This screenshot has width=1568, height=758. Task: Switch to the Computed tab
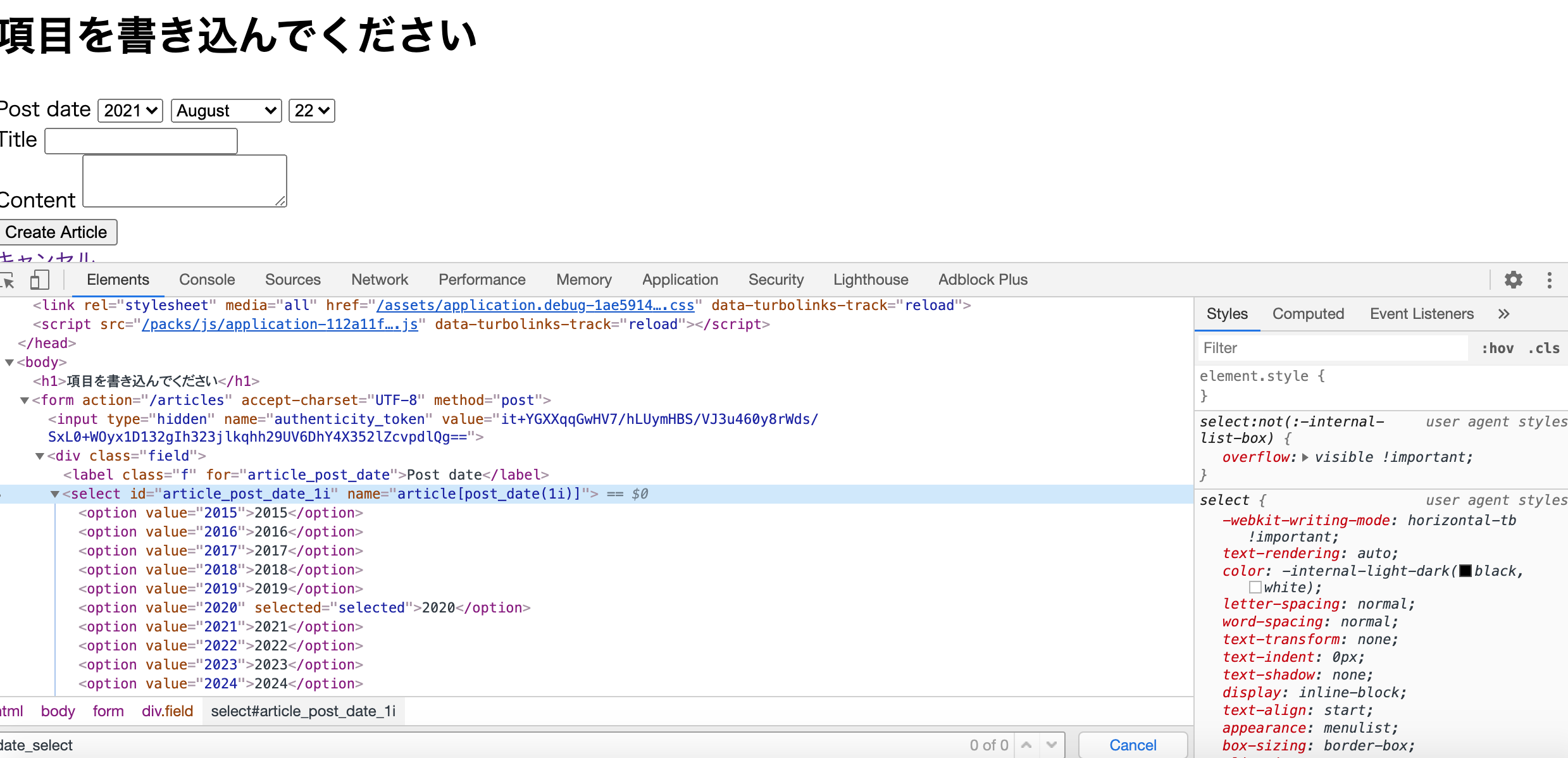coord(1308,314)
